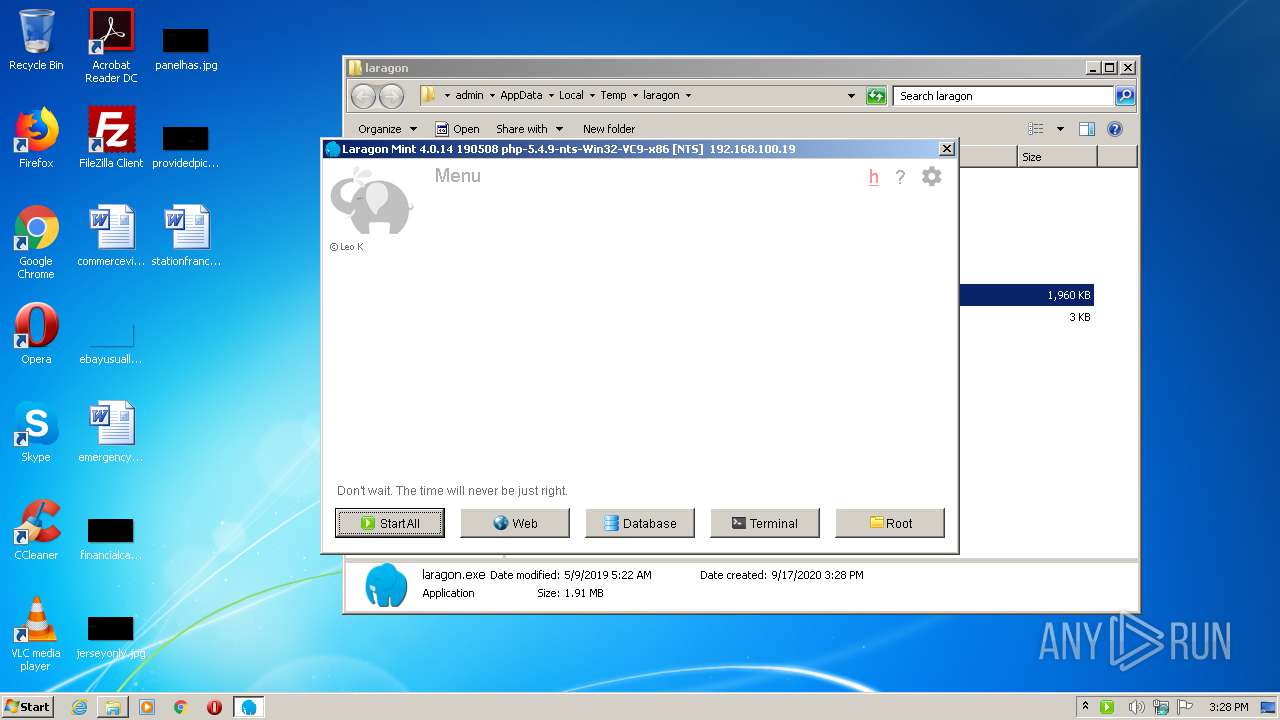Change view icon in Explorer toolbar
Screen dimensions: 1280x720
[x=1036, y=129]
